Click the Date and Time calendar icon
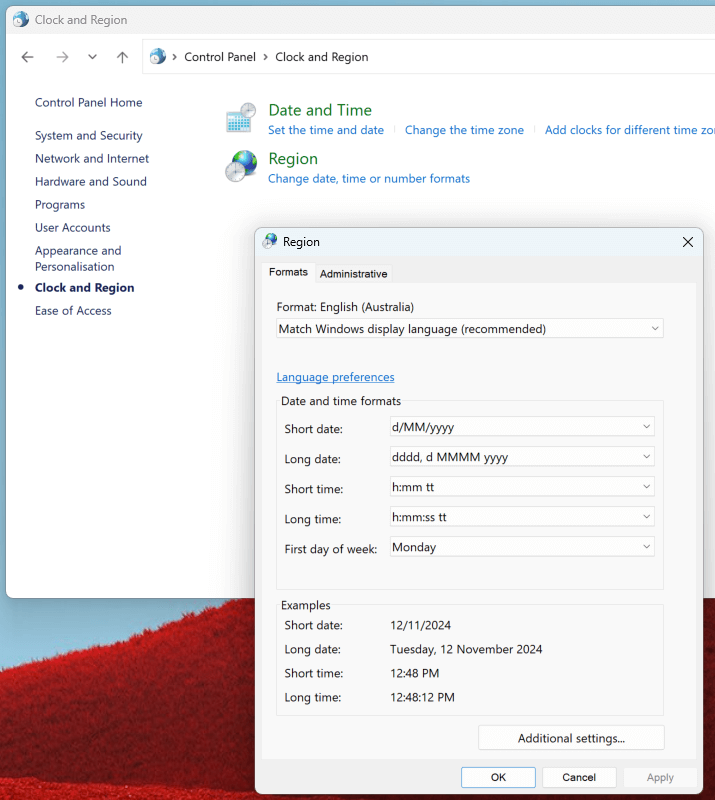Image resolution: width=715 pixels, height=800 pixels. (x=241, y=119)
